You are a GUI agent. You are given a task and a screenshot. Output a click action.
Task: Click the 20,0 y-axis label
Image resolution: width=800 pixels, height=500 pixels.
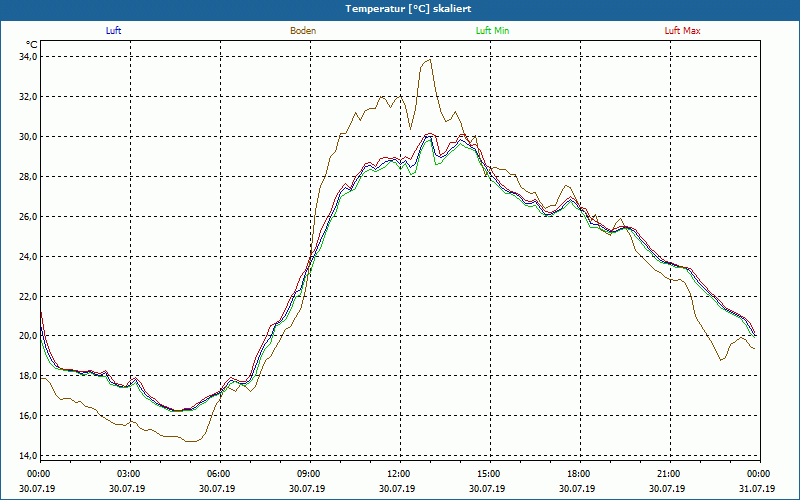(x=26, y=336)
